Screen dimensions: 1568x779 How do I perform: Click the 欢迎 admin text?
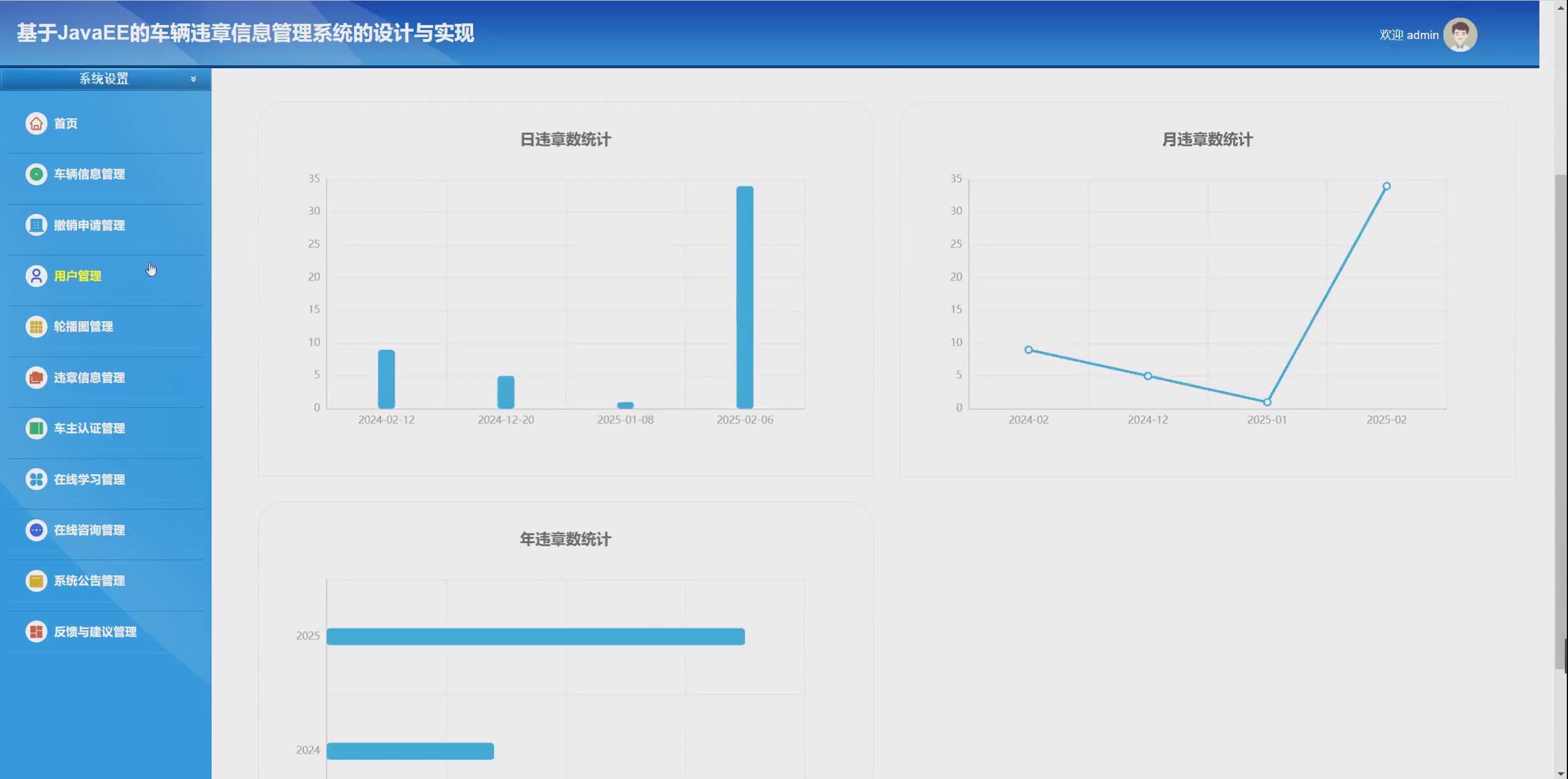(x=1409, y=35)
